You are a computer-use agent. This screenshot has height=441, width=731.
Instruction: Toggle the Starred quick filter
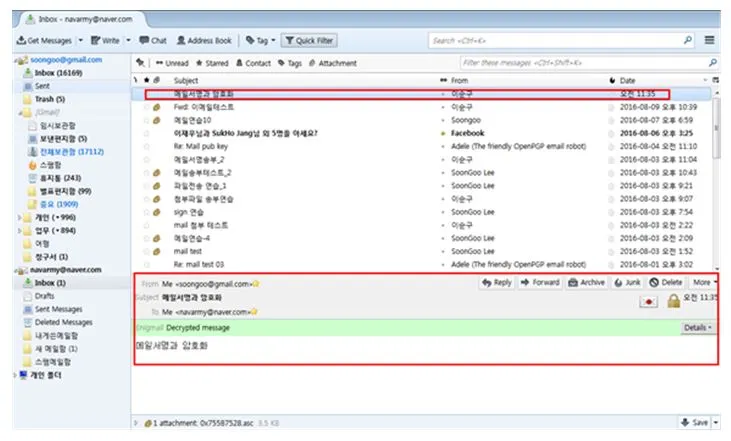pos(212,63)
